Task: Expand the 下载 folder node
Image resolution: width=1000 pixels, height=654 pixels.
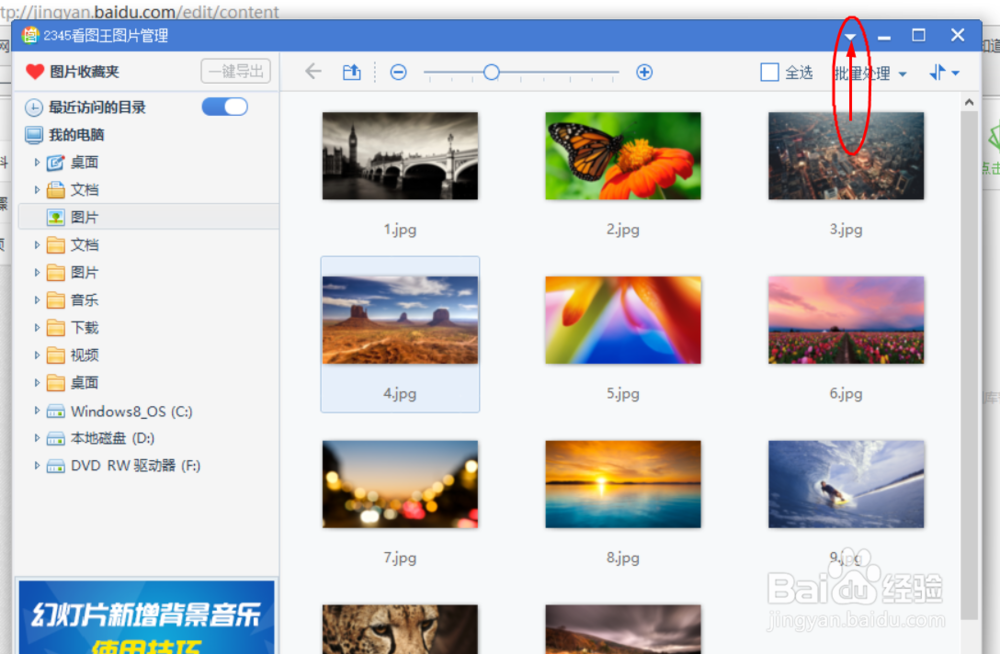Action: click(x=37, y=327)
